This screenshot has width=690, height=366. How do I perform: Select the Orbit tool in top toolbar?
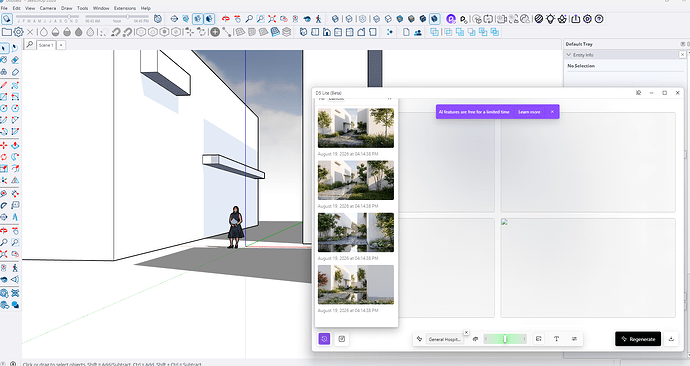[x=226, y=19]
